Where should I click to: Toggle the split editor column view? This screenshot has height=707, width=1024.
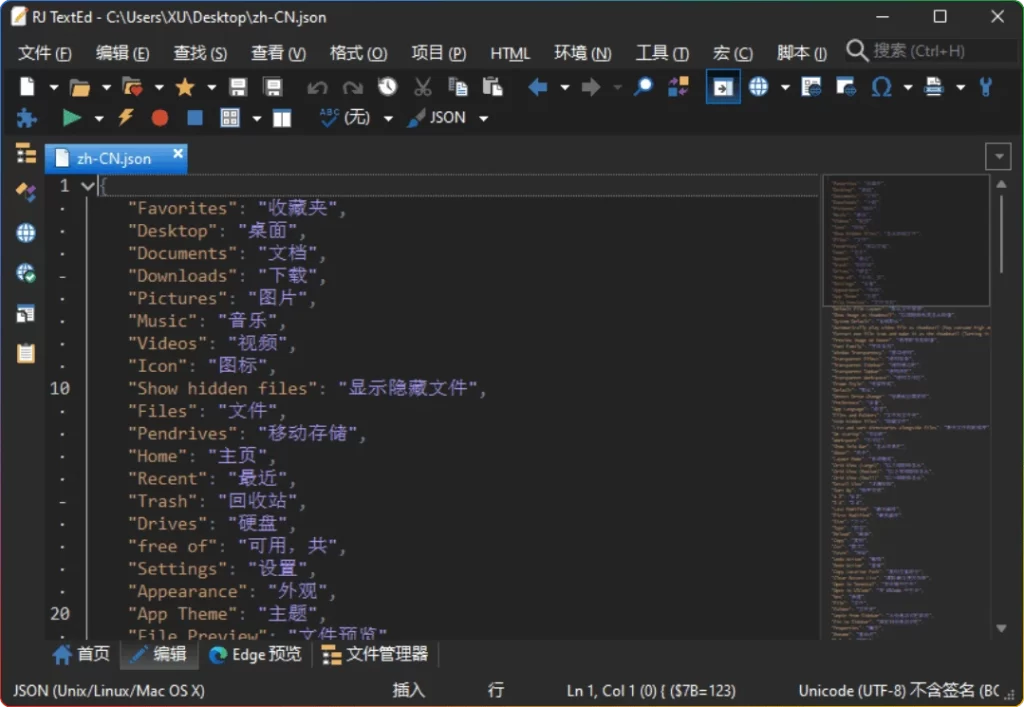[283, 117]
